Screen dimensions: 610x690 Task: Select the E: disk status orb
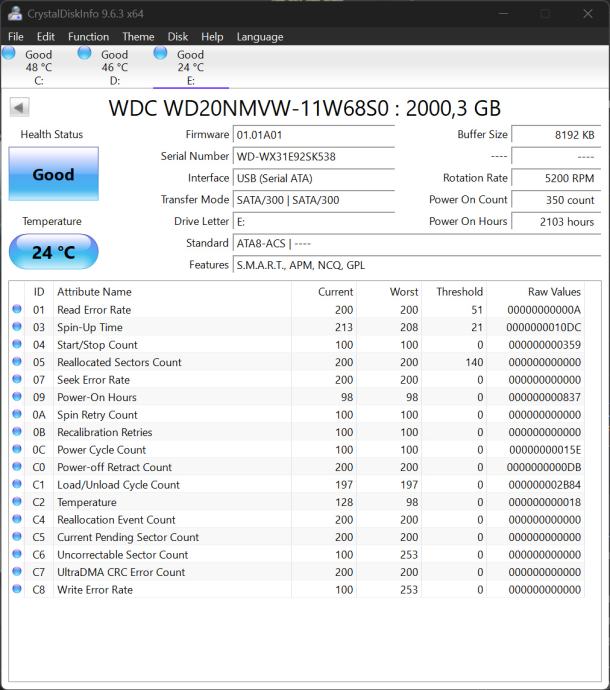pyautogui.click(x=160, y=53)
